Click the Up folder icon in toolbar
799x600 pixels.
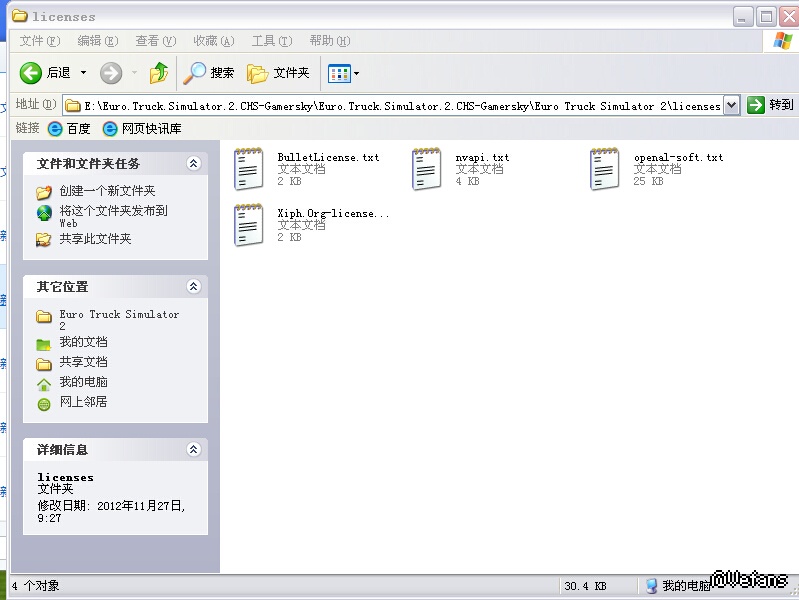point(158,73)
